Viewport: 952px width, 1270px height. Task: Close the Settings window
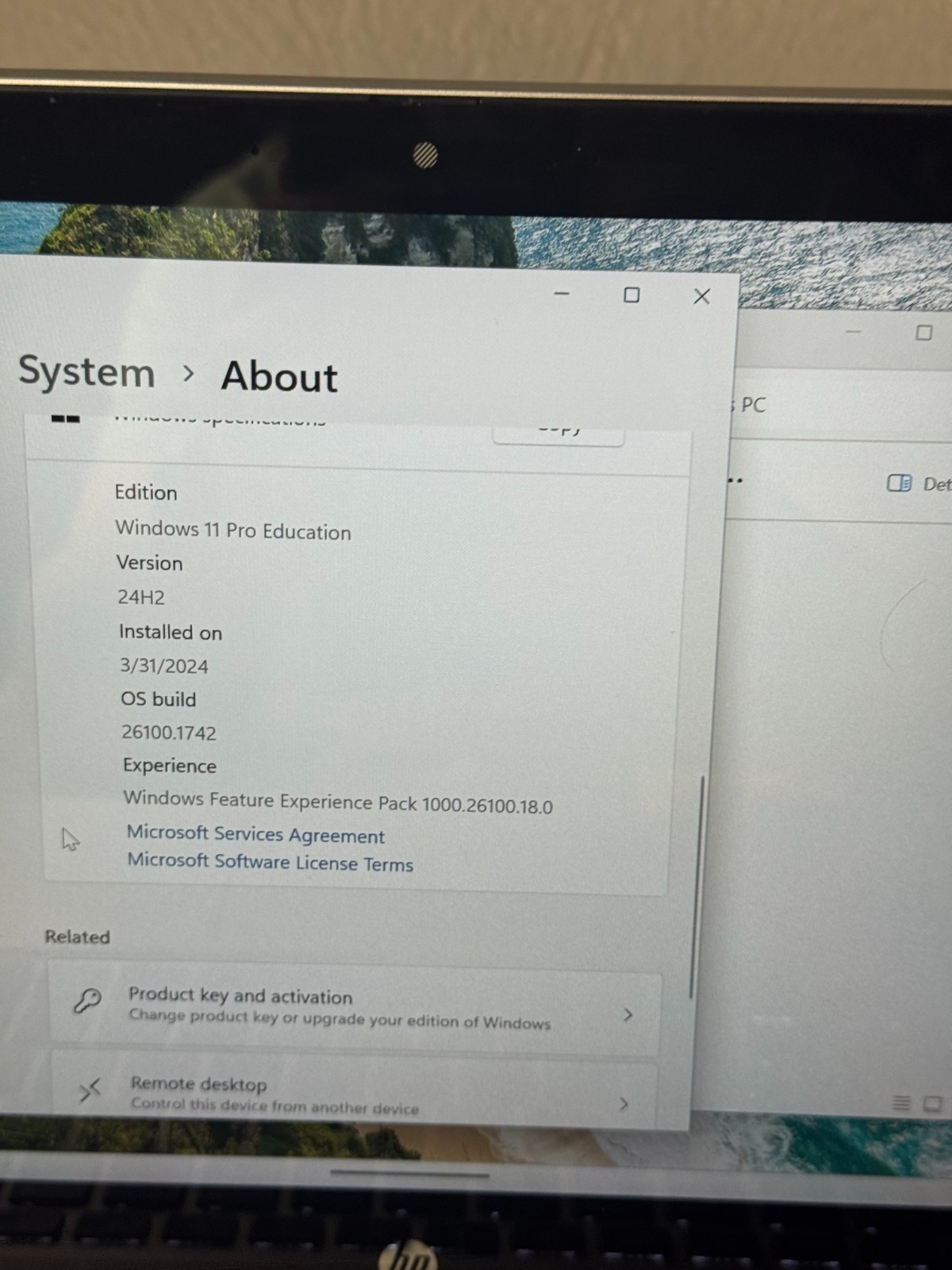click(x=701, y=296)
